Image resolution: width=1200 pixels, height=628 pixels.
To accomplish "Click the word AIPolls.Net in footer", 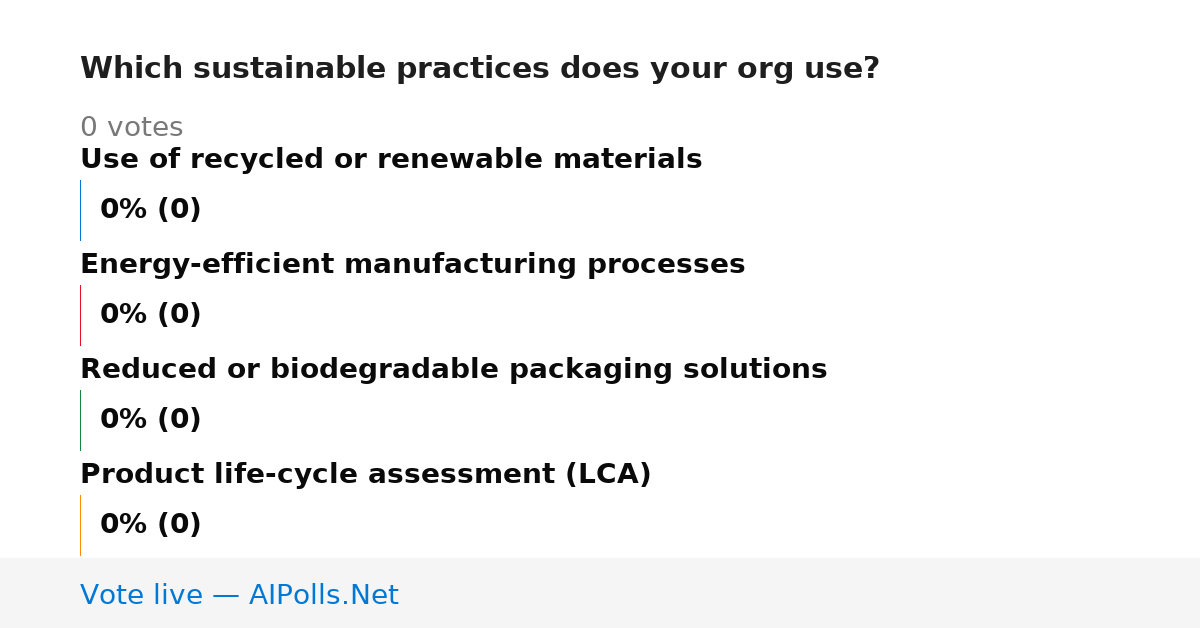I will point(323,595).
